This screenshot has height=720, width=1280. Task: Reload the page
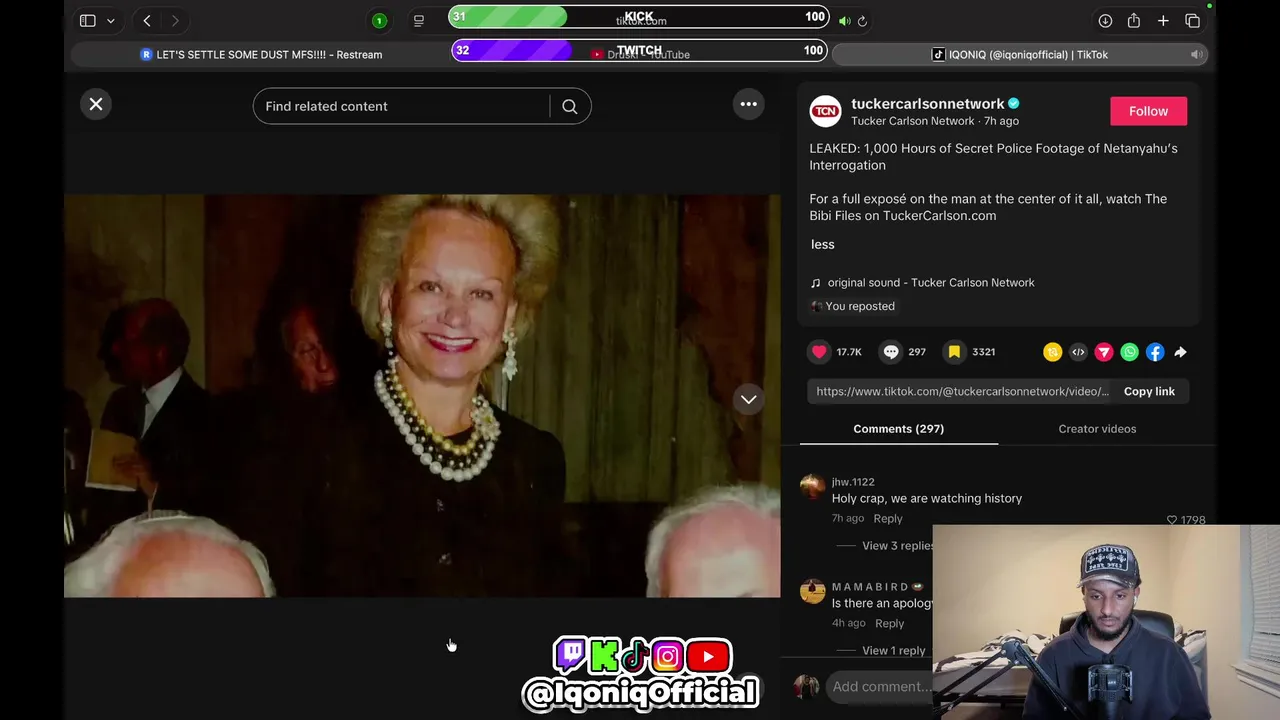pyautogui.click(x=862, y=21)
